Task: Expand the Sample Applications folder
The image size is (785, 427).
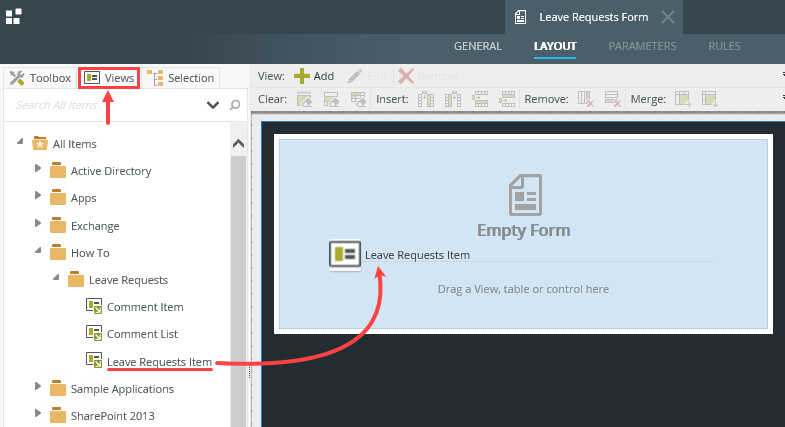Action: (38, 388)
